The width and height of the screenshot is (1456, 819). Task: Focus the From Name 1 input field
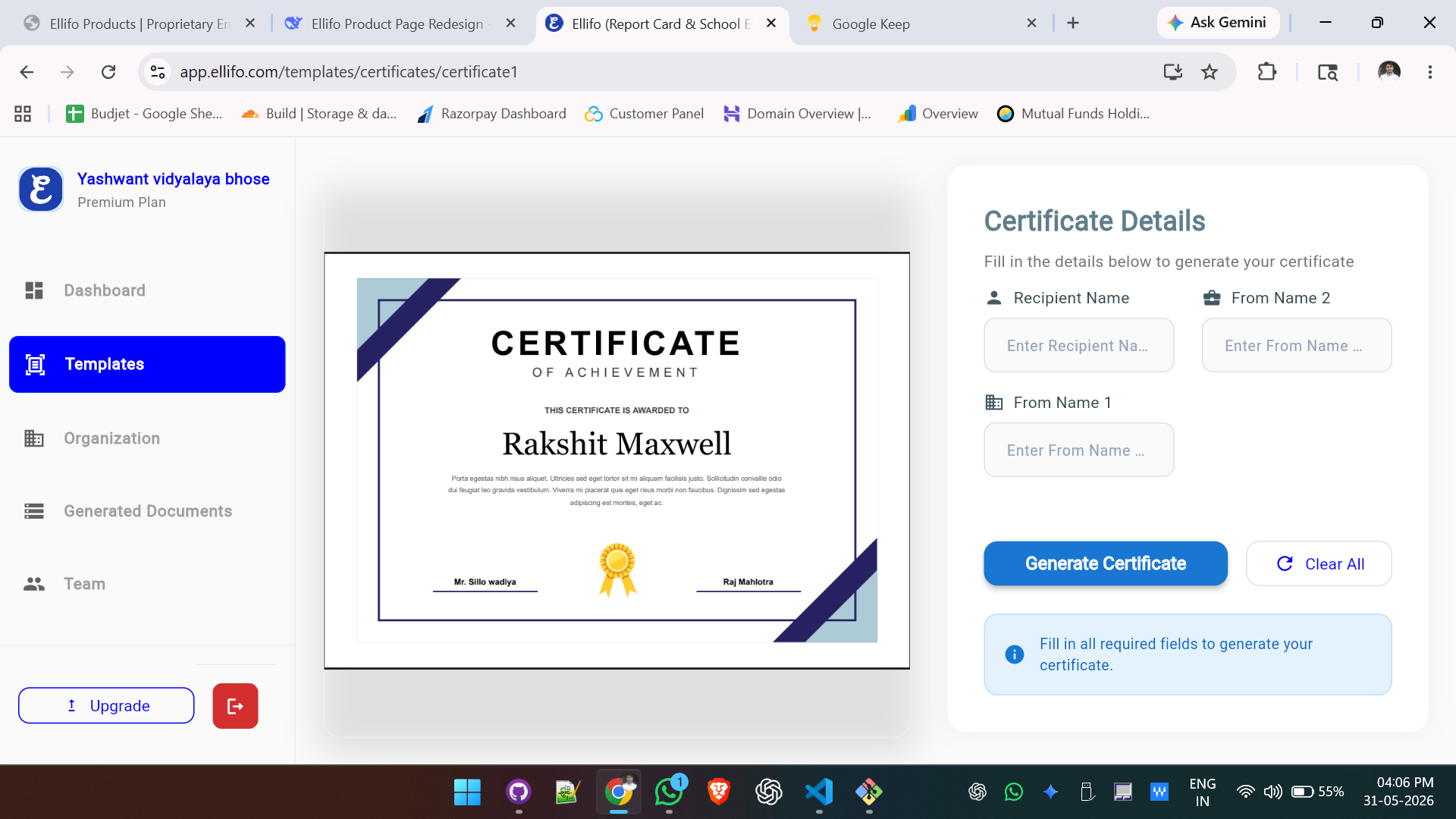1078,450
